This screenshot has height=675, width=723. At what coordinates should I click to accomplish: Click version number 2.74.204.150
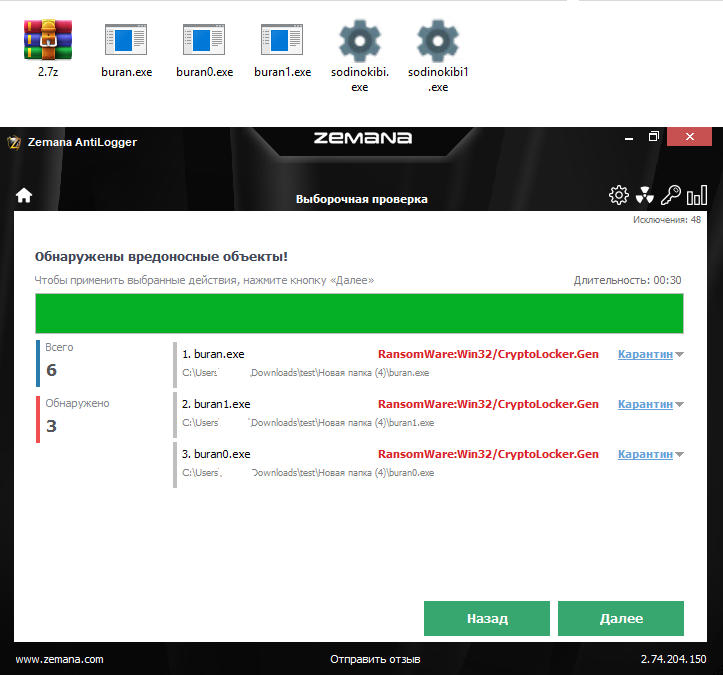point(673,659)
